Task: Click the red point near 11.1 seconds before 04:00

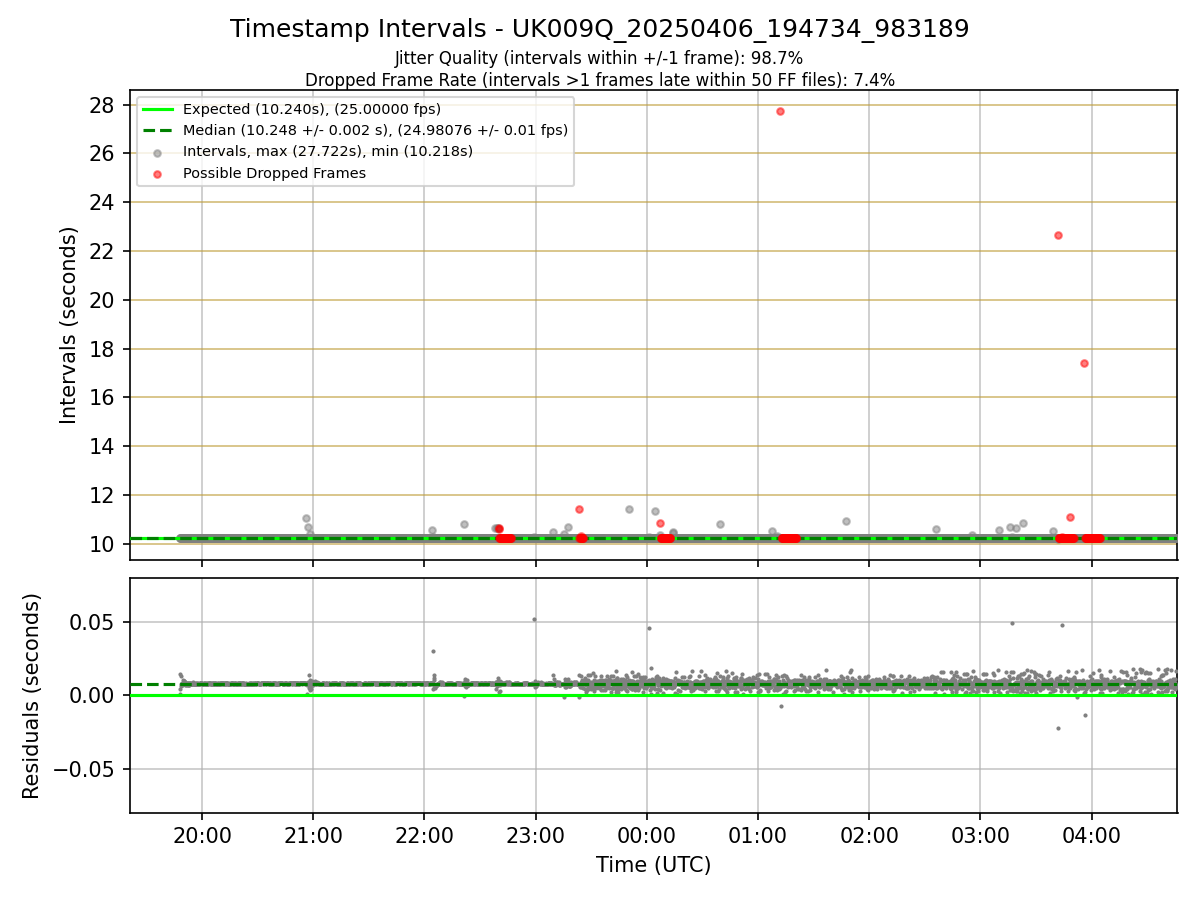Action: pos(1070,517)
